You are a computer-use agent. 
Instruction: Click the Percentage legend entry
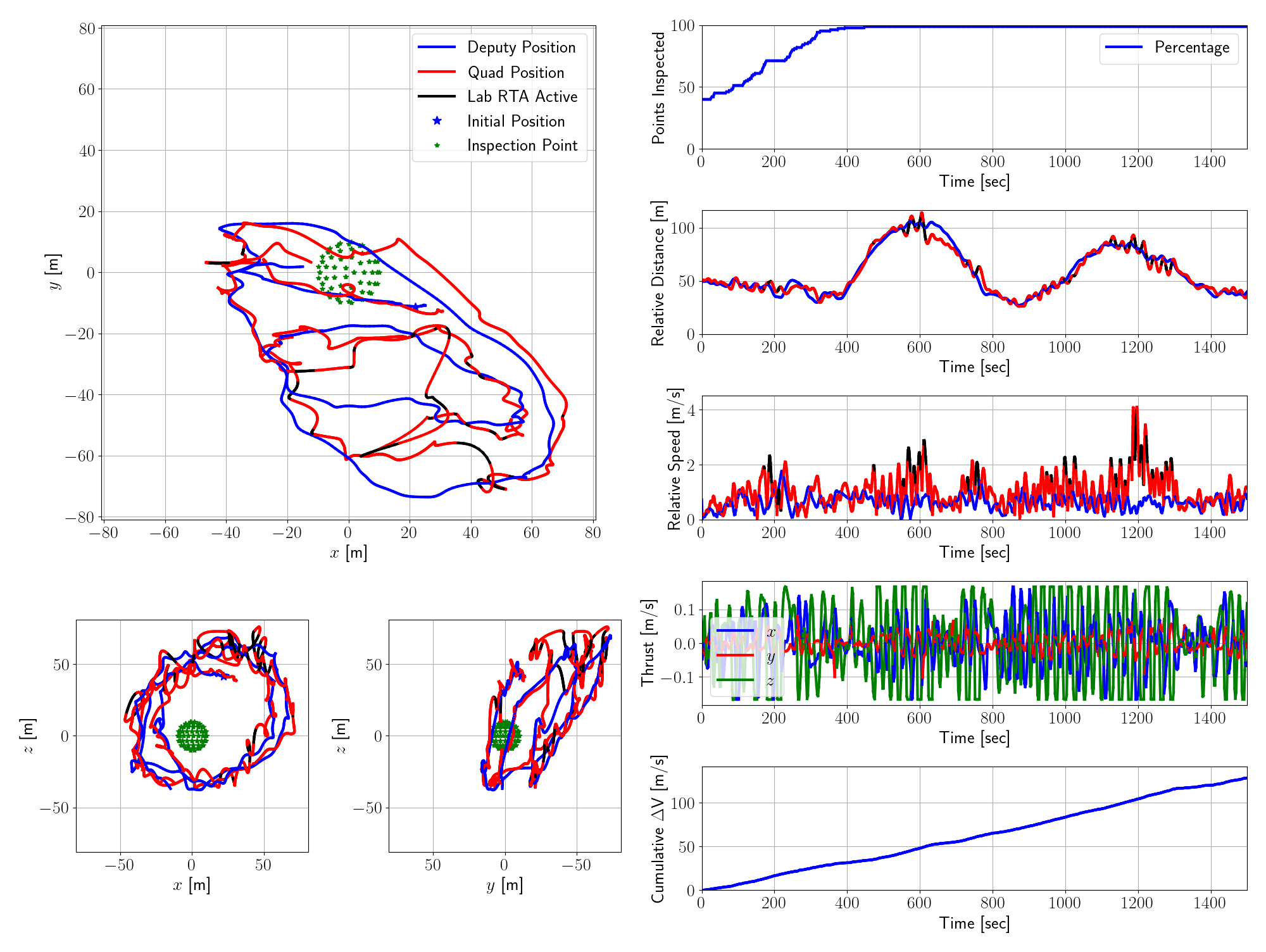pyautogui.click(x=1191, y=47)
